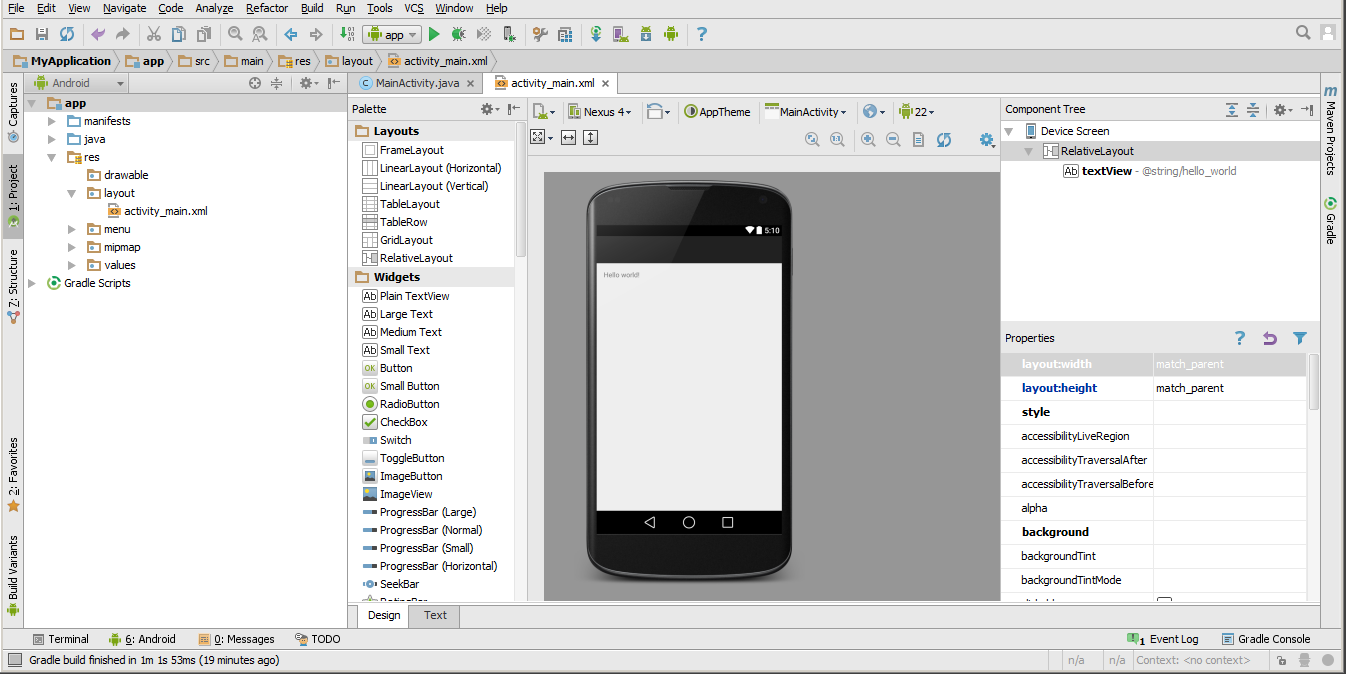
Task: Open the preview settings gear in the designer
Action: pyautogui.click(x=986, y=140)
